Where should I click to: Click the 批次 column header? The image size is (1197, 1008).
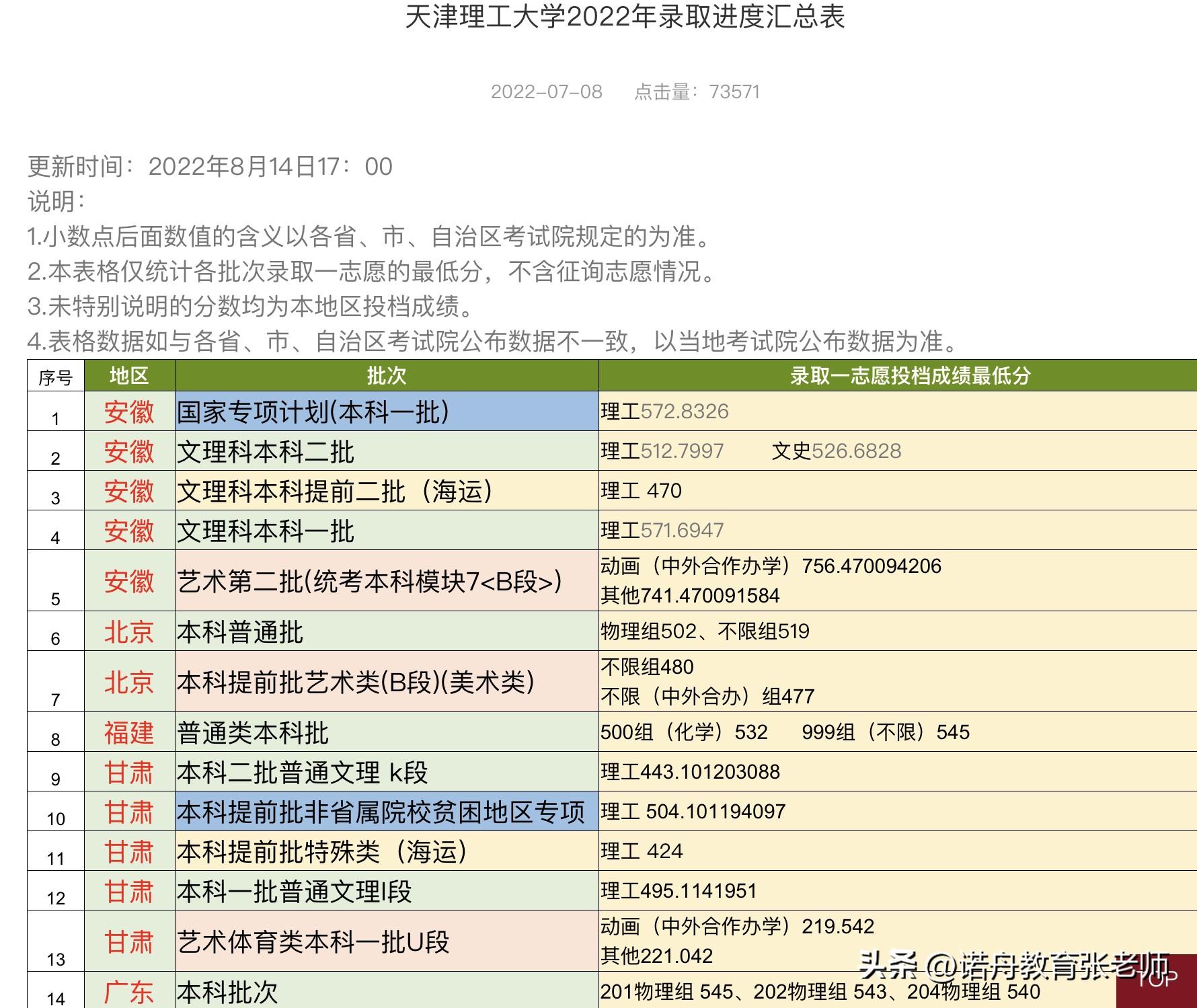pyautogui.click(x=387, y=375)
